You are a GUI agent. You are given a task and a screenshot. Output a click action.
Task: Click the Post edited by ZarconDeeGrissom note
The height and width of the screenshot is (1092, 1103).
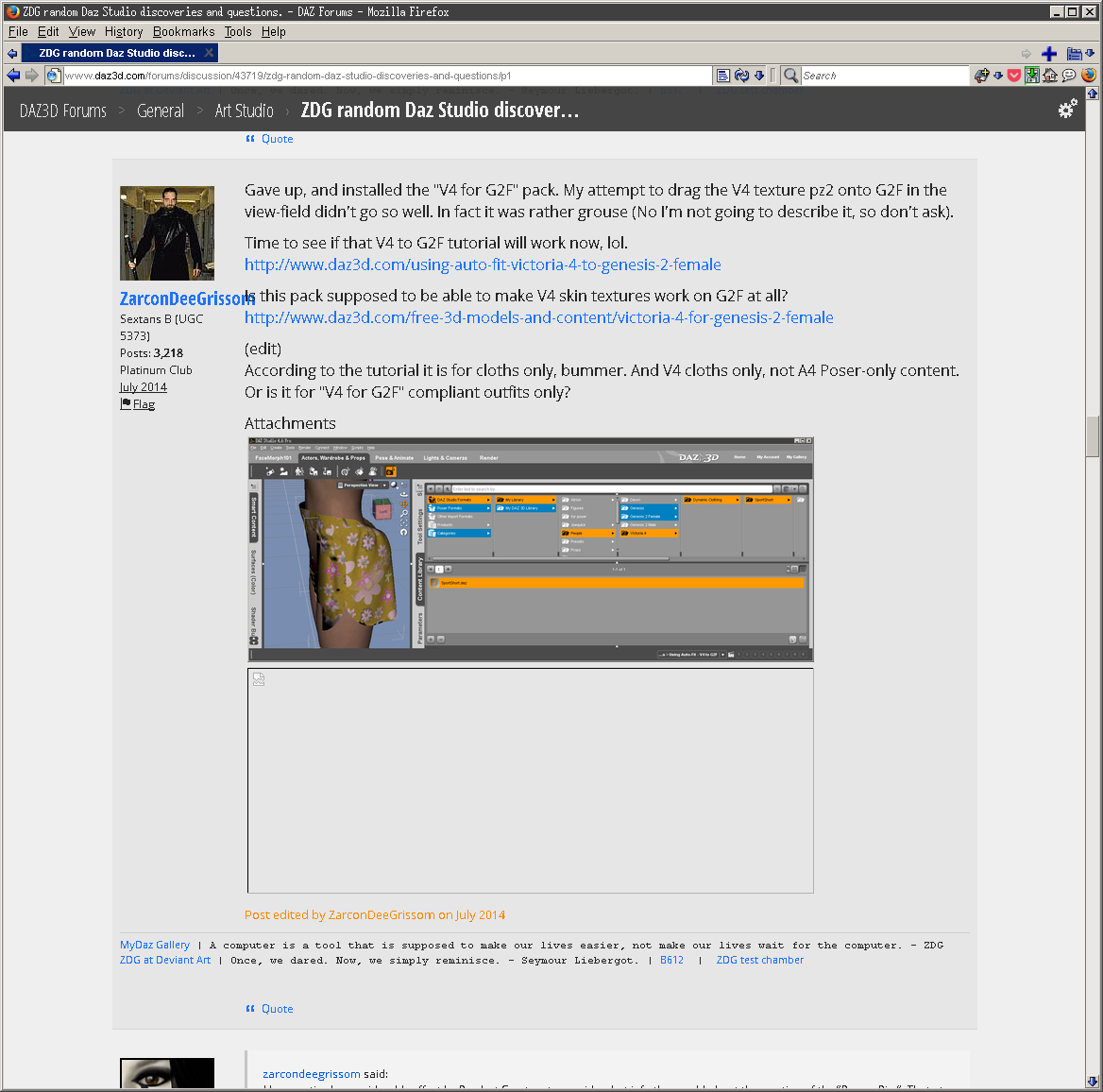pos(375,914)
